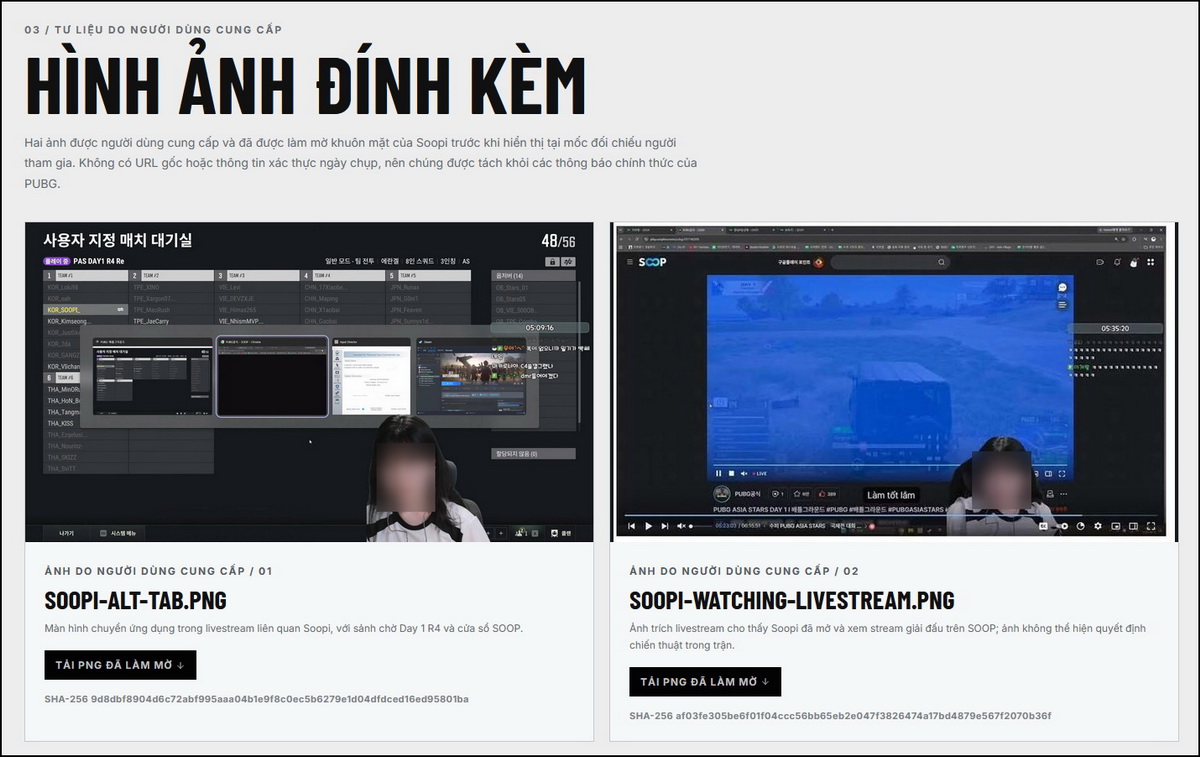
Task: Click fullscreen icon in bottom player bar
Action: coord(1150,526)
